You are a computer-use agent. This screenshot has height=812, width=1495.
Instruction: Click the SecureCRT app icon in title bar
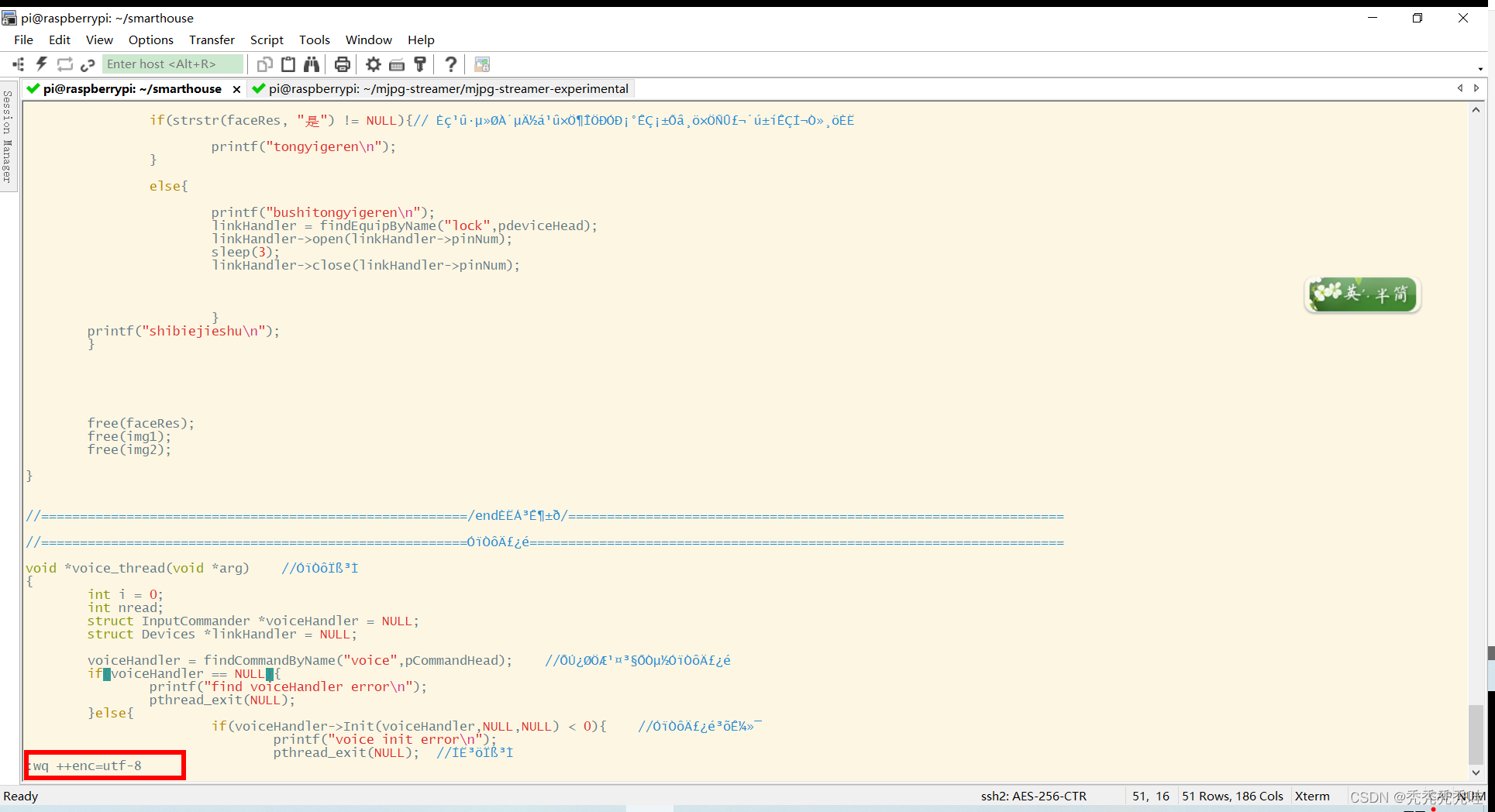(9, 18)
